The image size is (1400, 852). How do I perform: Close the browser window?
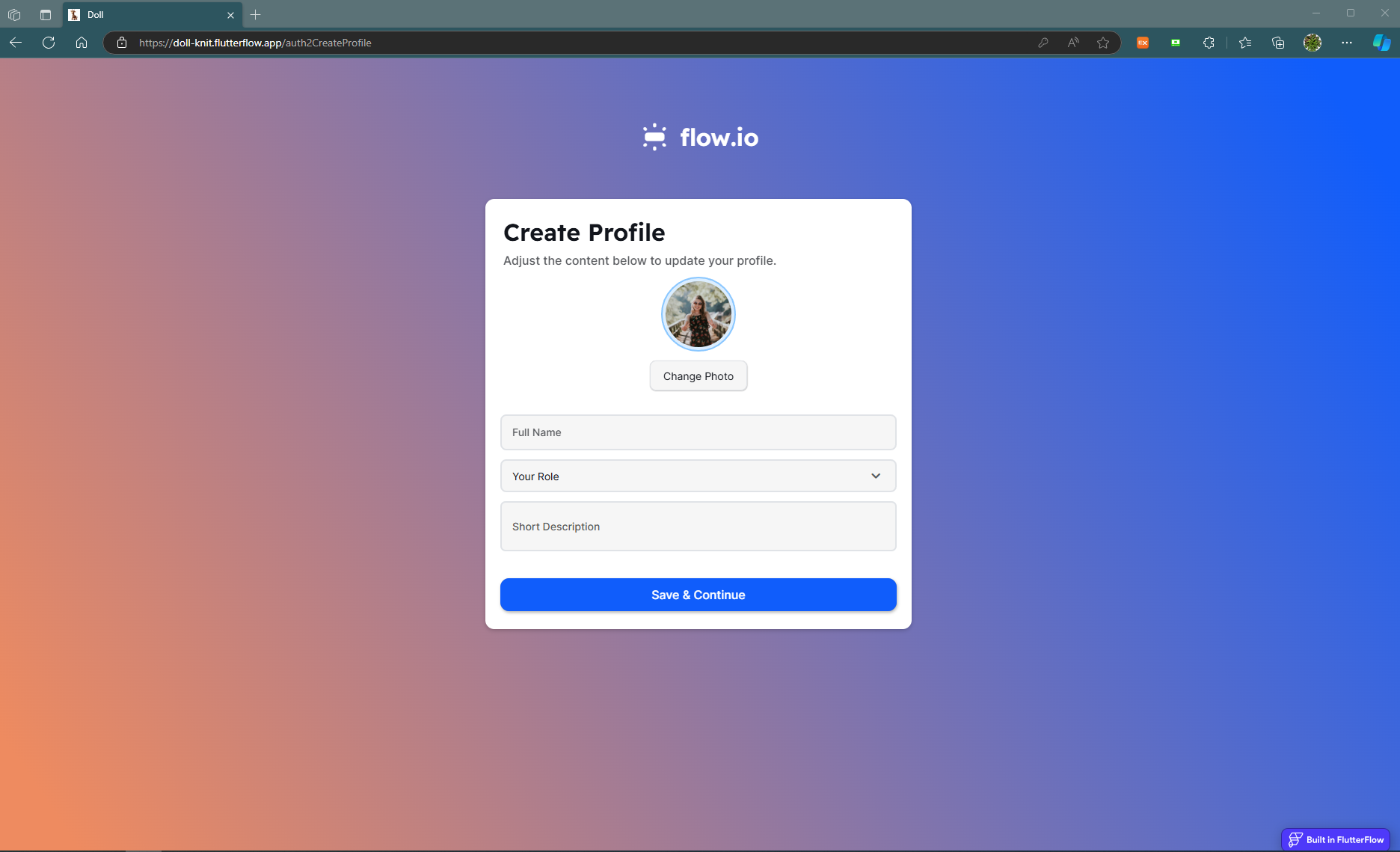click(x=1384, y=13)
